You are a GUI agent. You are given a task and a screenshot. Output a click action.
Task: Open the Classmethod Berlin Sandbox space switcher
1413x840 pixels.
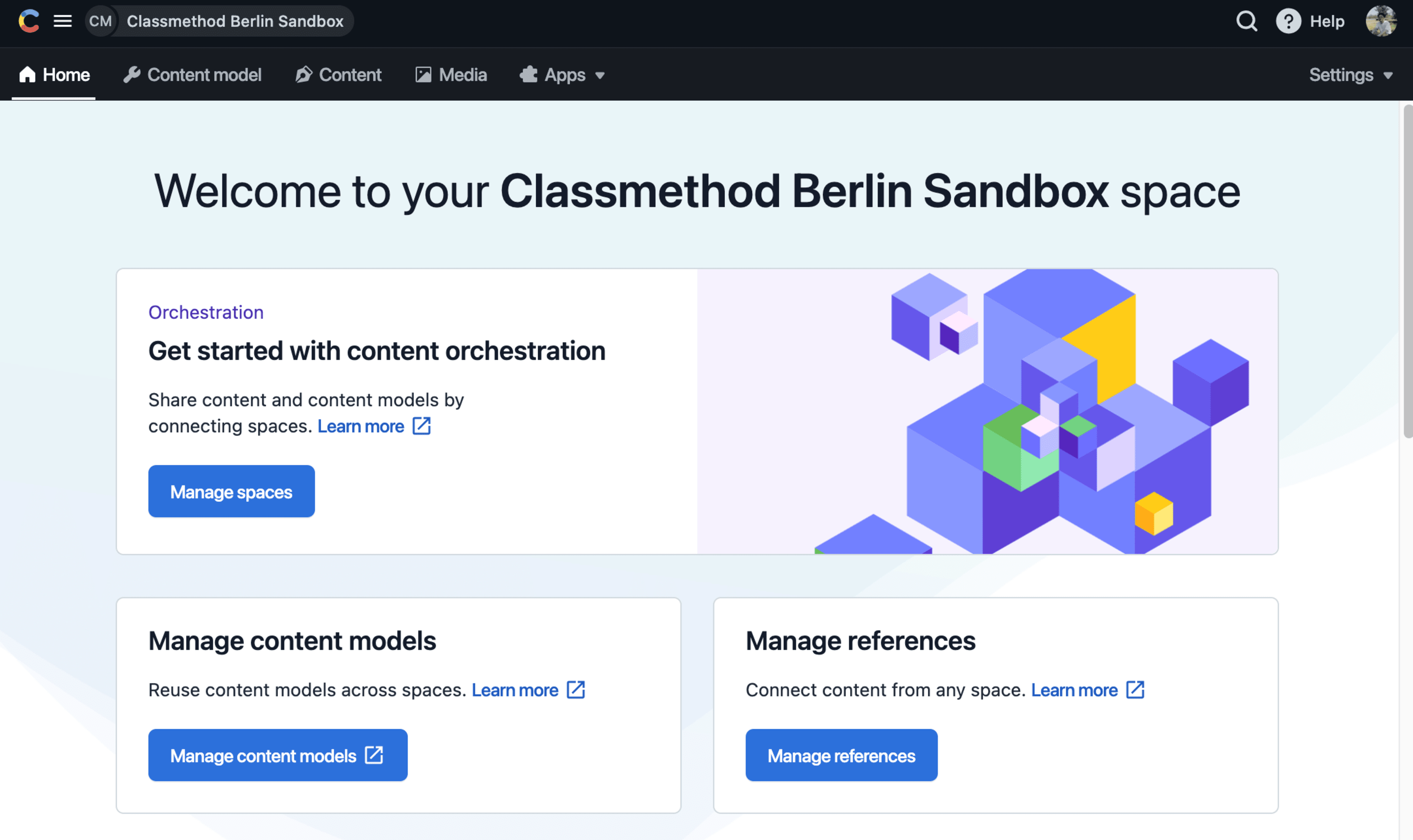coord(219,21)
